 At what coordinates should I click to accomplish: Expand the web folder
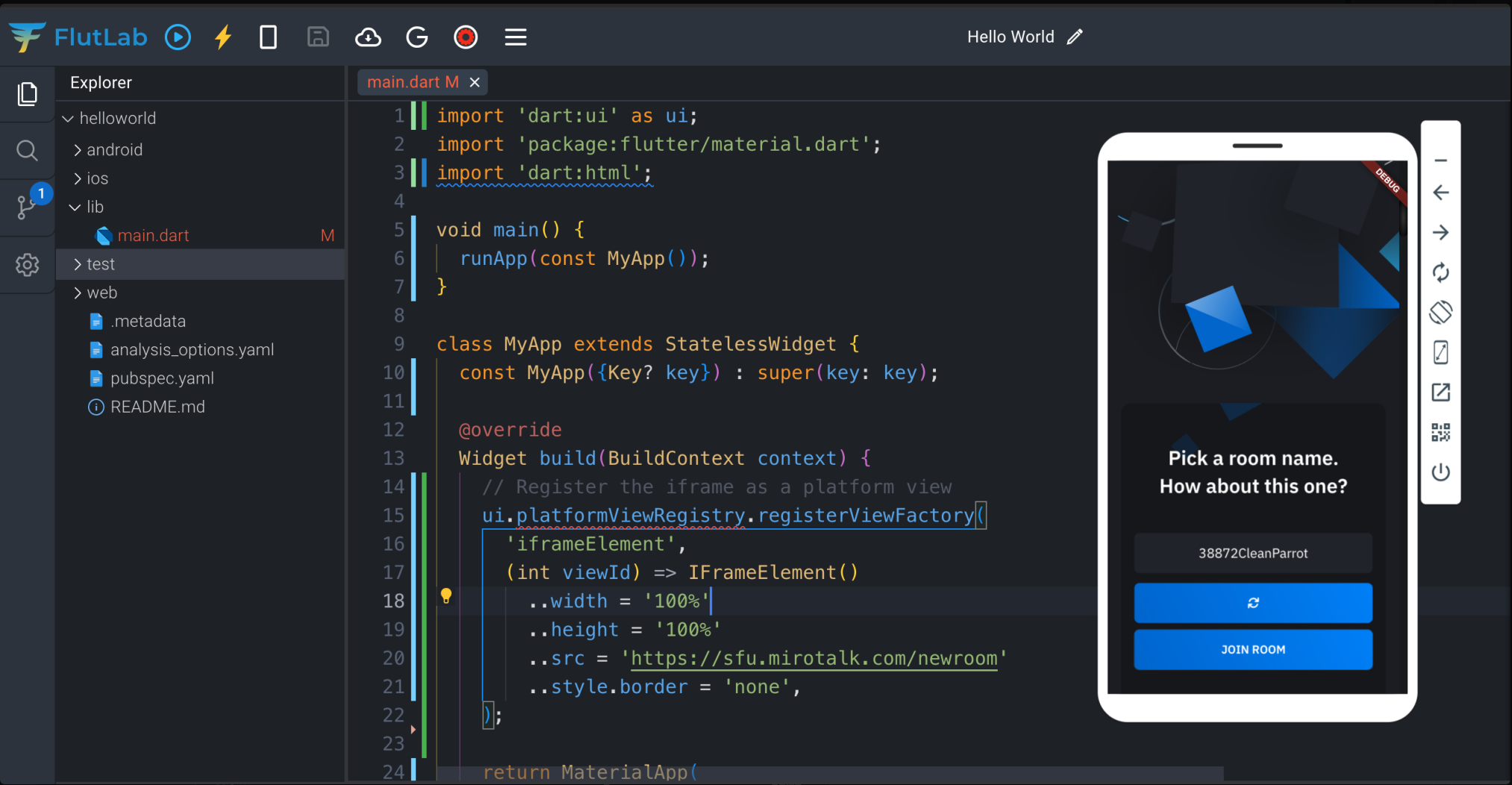pyautogui.click(x=103, y=293)
